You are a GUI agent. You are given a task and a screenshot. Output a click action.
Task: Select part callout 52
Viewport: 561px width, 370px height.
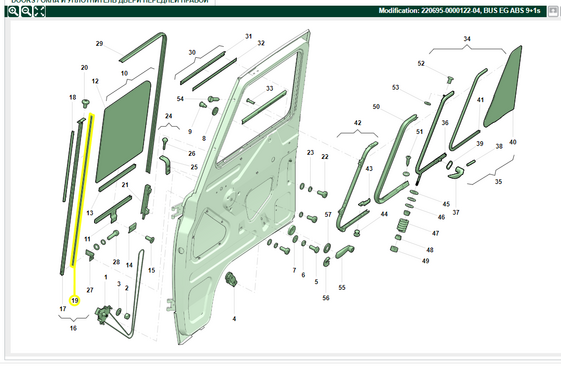(x=421, y=63)
